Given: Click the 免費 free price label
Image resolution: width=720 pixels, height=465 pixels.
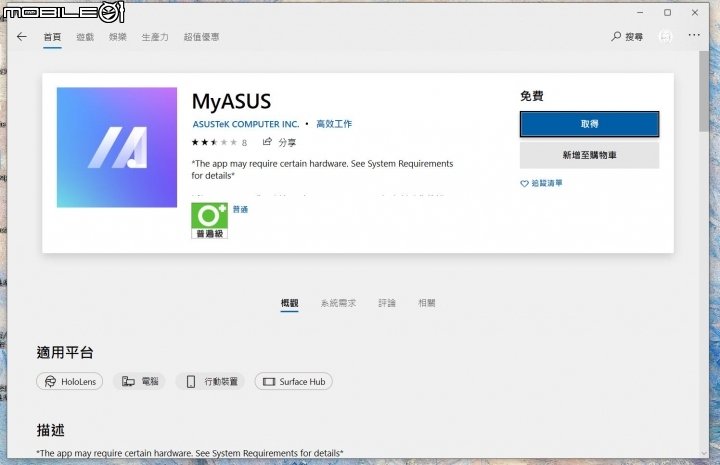Looking at the screenshot, I should coord(532,96).
